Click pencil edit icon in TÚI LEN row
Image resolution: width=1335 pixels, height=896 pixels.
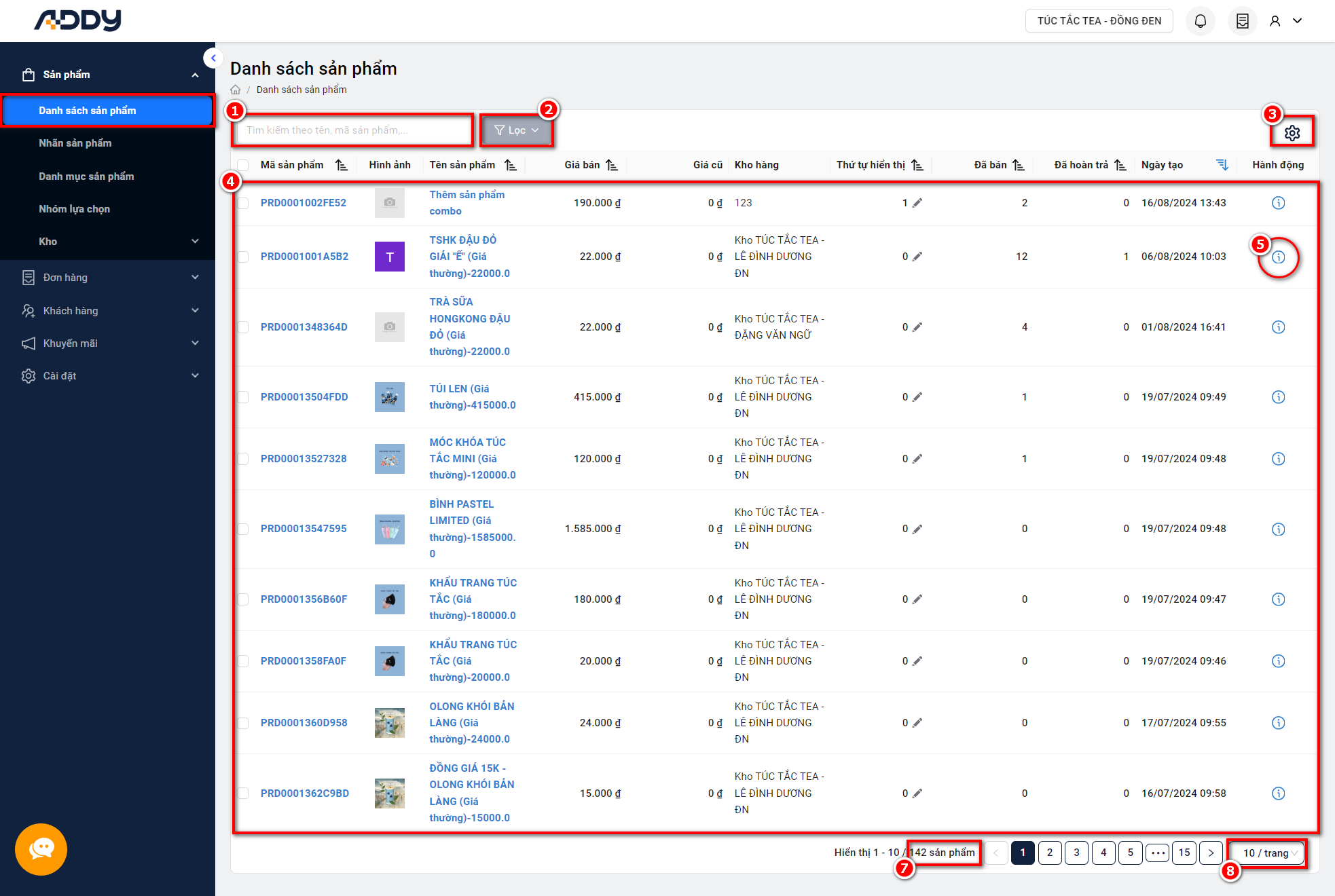tap(917, 397)
